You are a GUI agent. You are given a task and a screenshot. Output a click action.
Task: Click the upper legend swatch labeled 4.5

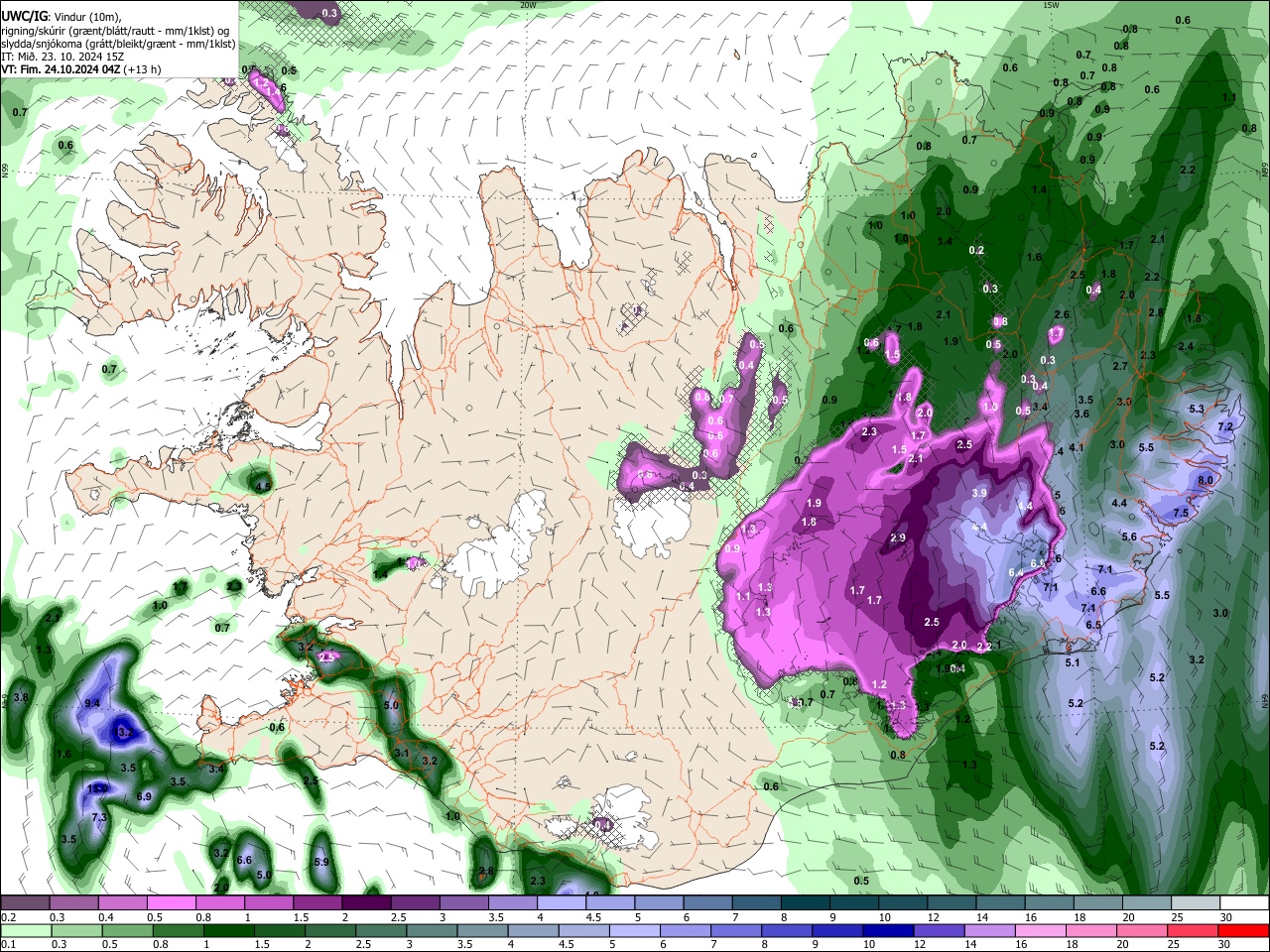point(610,903)
